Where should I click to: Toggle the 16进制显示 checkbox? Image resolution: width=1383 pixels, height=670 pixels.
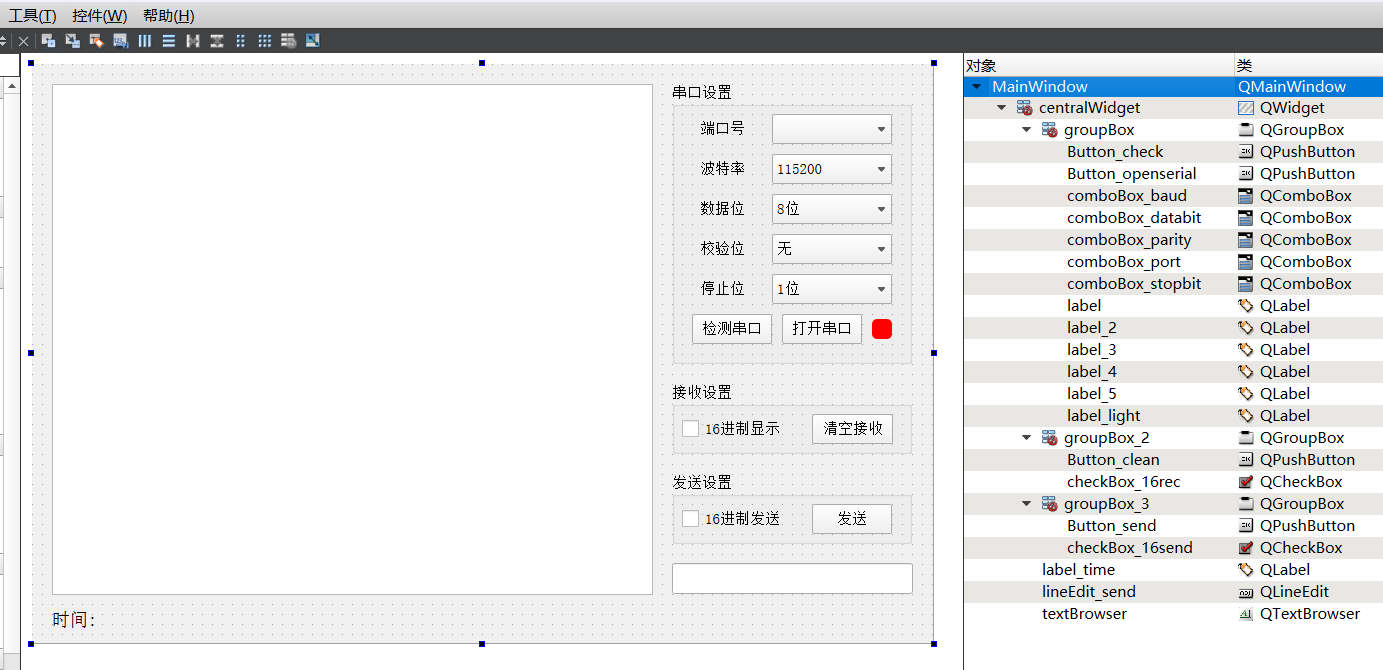point(690,429)
